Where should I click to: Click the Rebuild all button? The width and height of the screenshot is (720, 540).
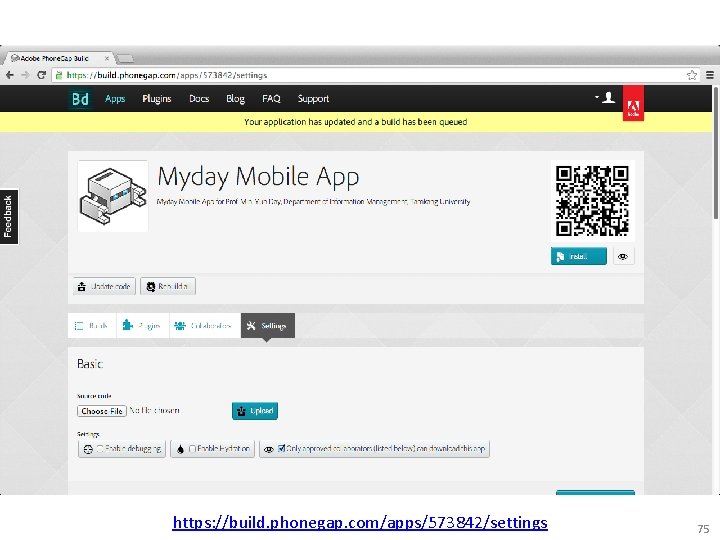[x=168, y=286]
